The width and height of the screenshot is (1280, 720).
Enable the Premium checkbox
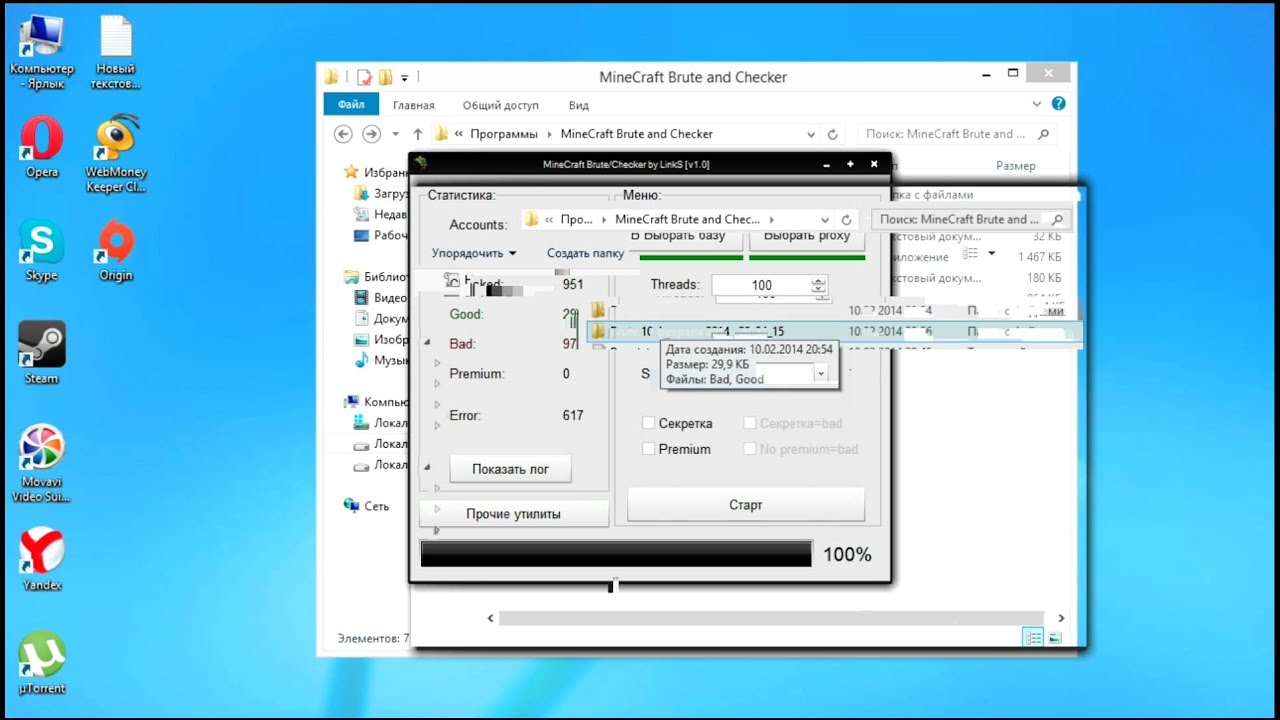coord(648,449)
